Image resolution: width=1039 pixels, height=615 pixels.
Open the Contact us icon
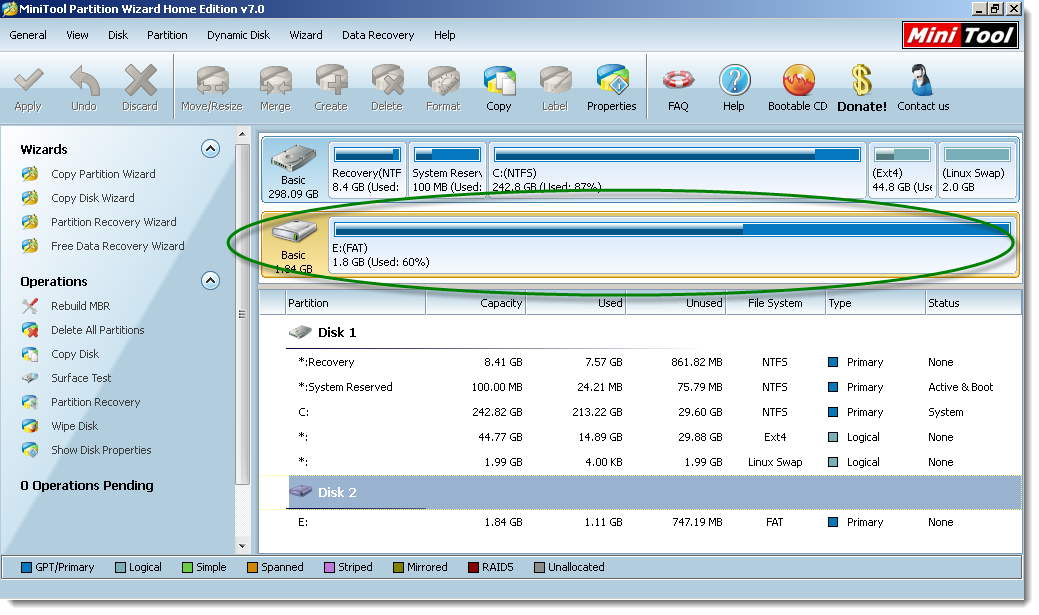tap(923, 89)
